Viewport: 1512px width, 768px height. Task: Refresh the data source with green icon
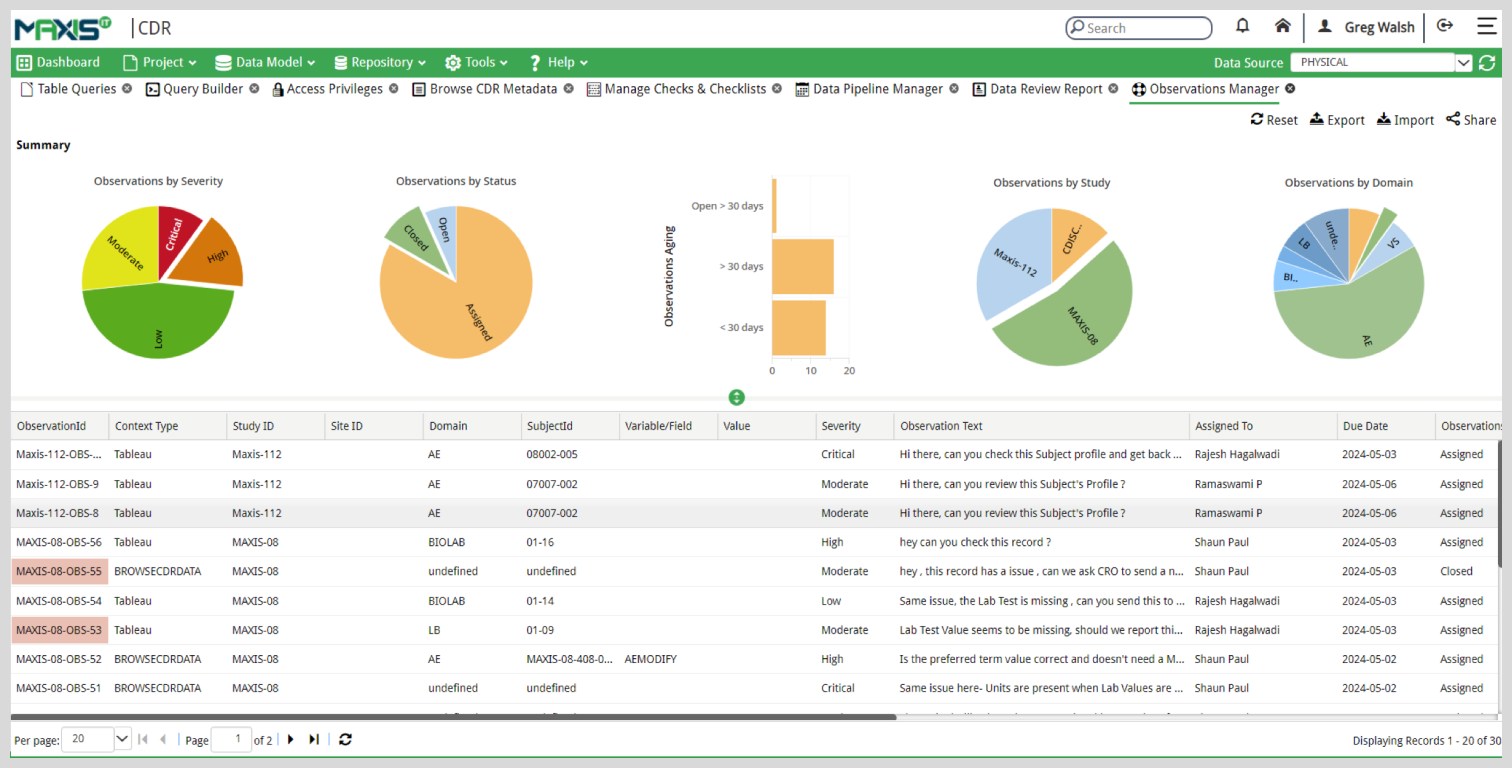point(1488,62)
